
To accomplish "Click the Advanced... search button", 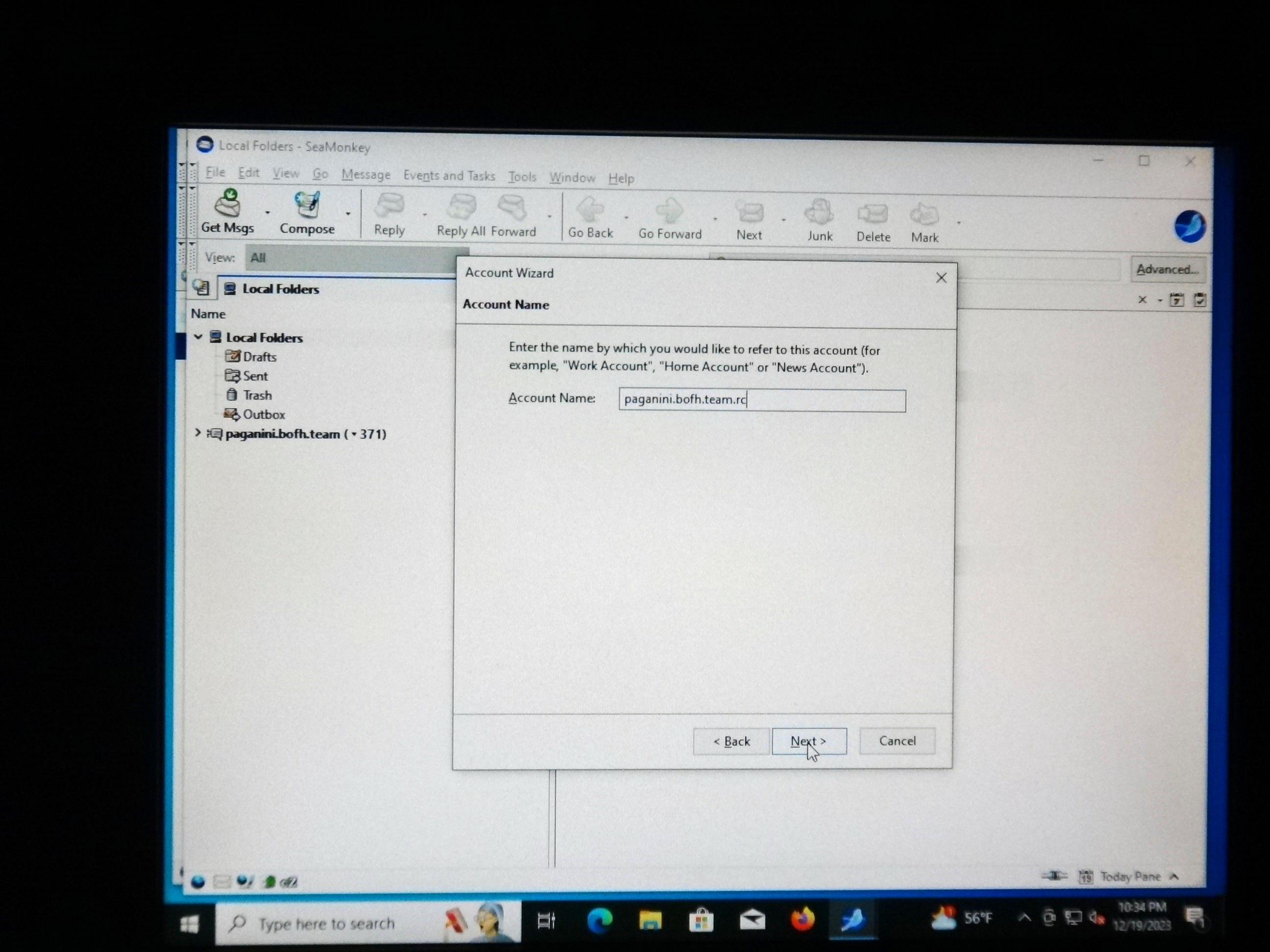I will [x=1167, y=269].
